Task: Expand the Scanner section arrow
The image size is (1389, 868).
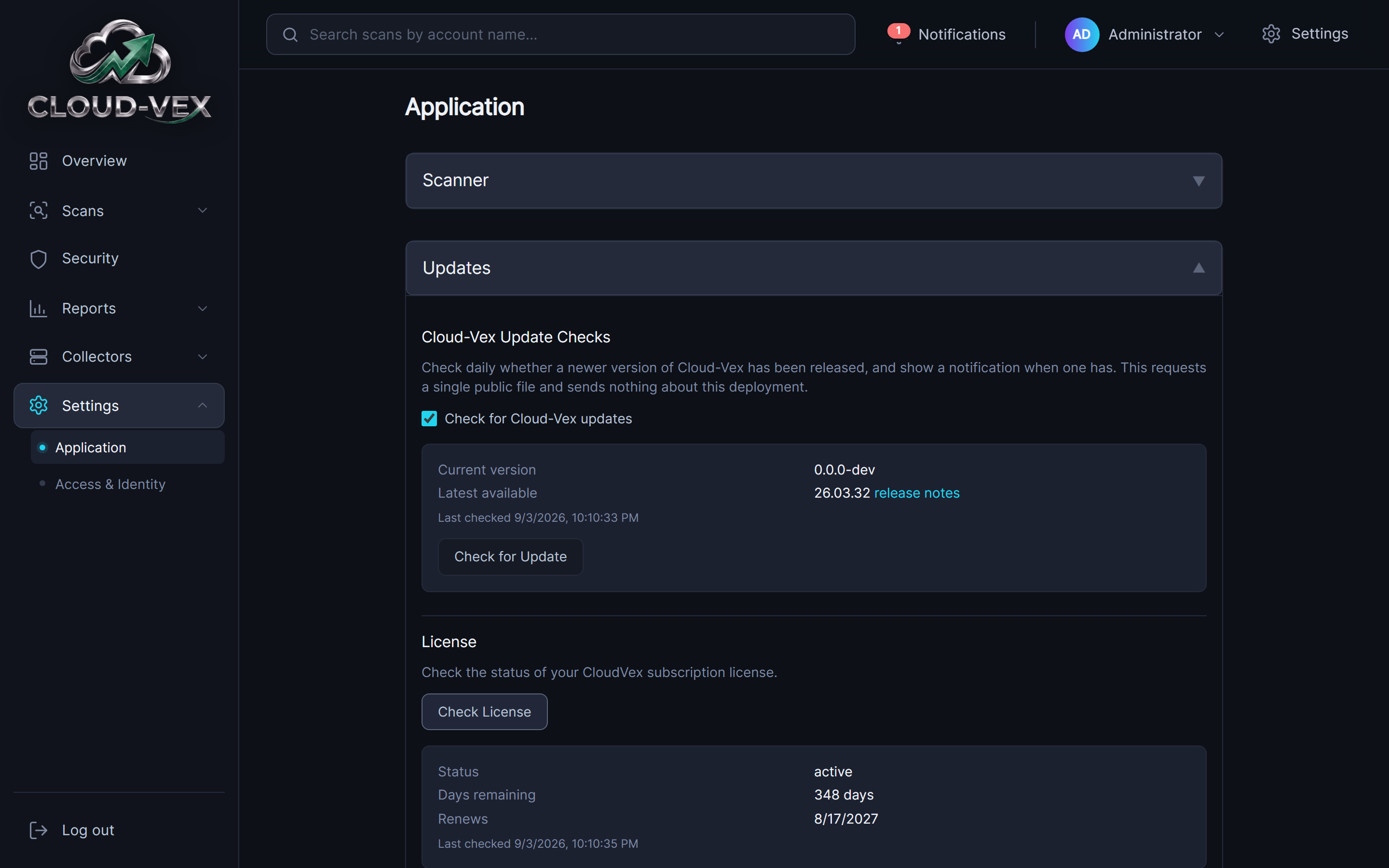Action: pos(1198,181)
